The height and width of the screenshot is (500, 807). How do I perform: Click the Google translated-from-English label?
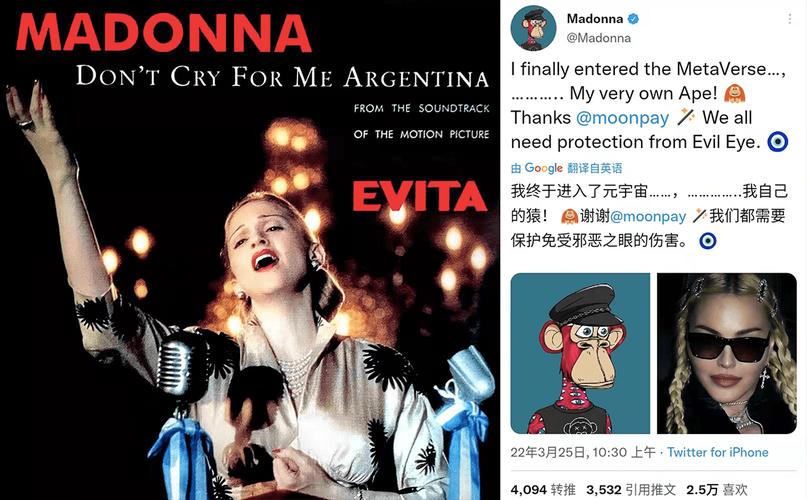point(566,168)
